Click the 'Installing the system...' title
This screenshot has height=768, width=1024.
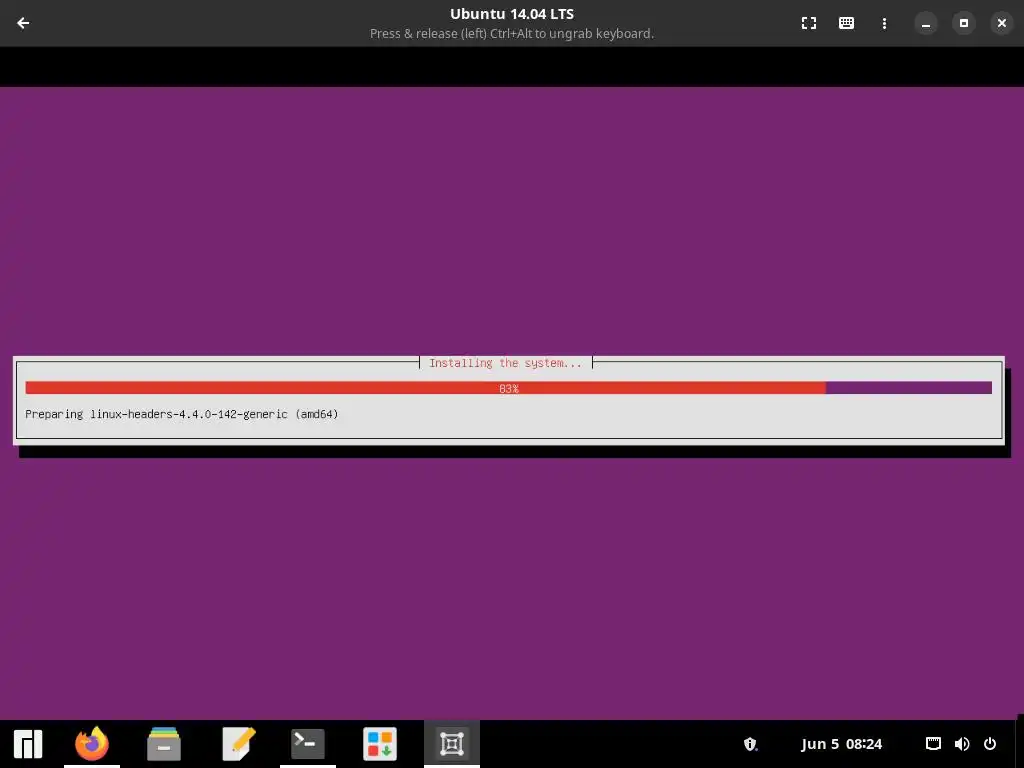point(505,363)
